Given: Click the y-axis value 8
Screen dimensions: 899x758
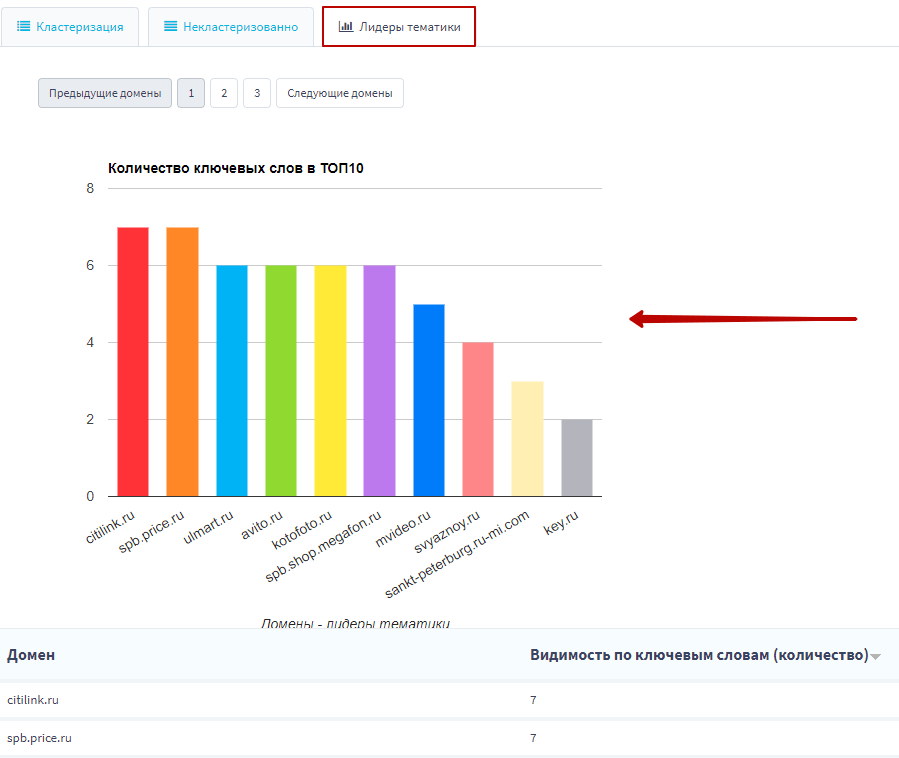Looking at the screenshot, I should tap(90, 188).
